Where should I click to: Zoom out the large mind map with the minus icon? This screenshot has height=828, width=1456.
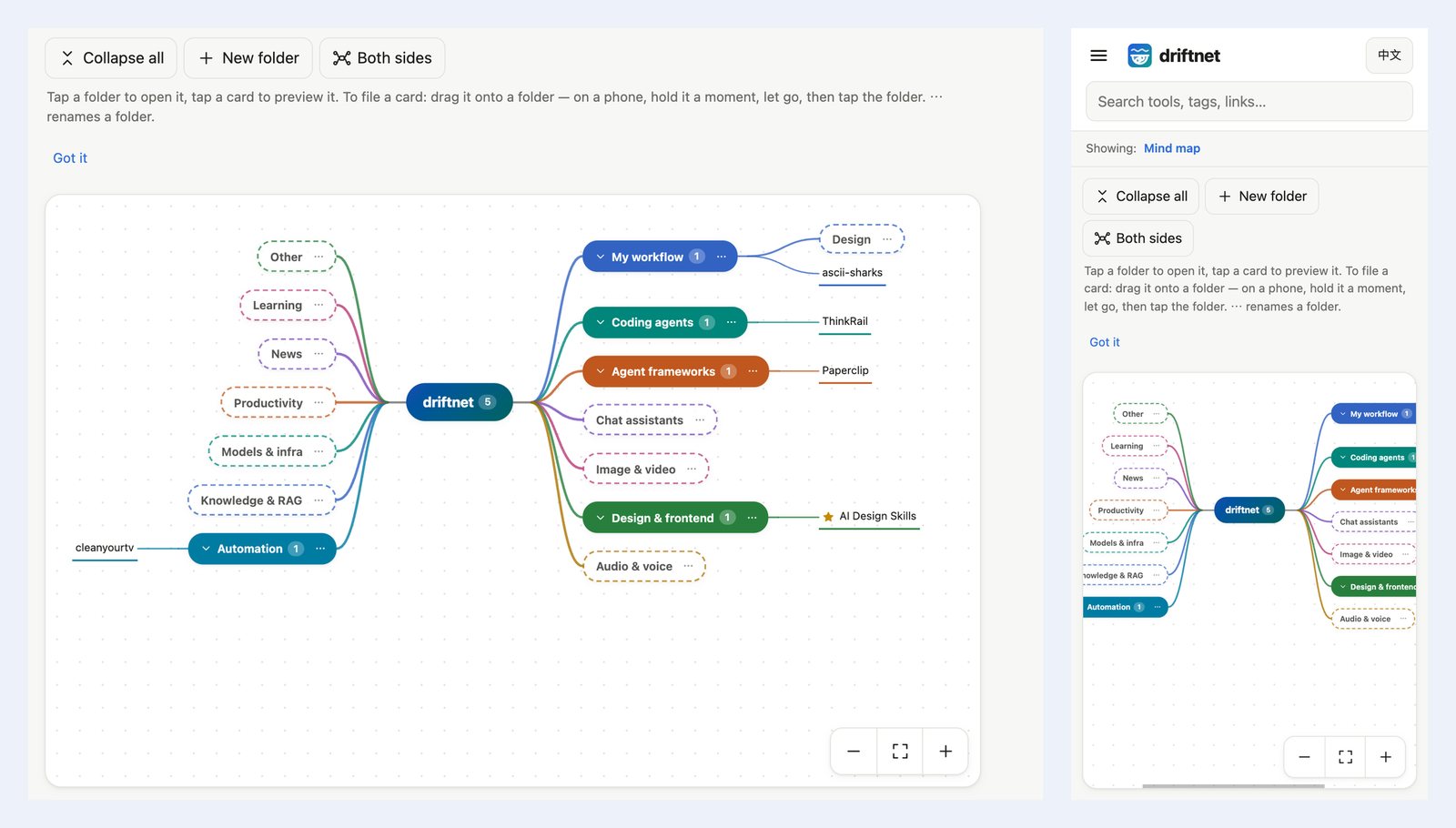(x=854, y=752)
